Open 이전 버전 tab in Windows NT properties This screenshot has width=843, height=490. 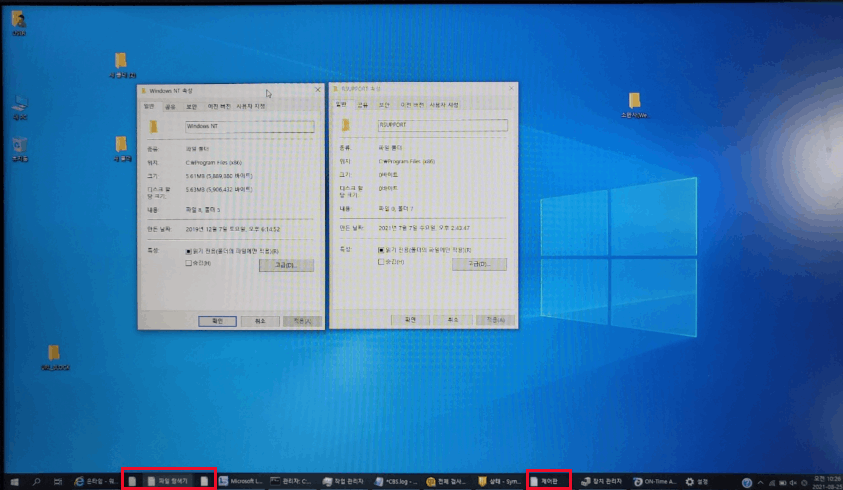[219, 106]
